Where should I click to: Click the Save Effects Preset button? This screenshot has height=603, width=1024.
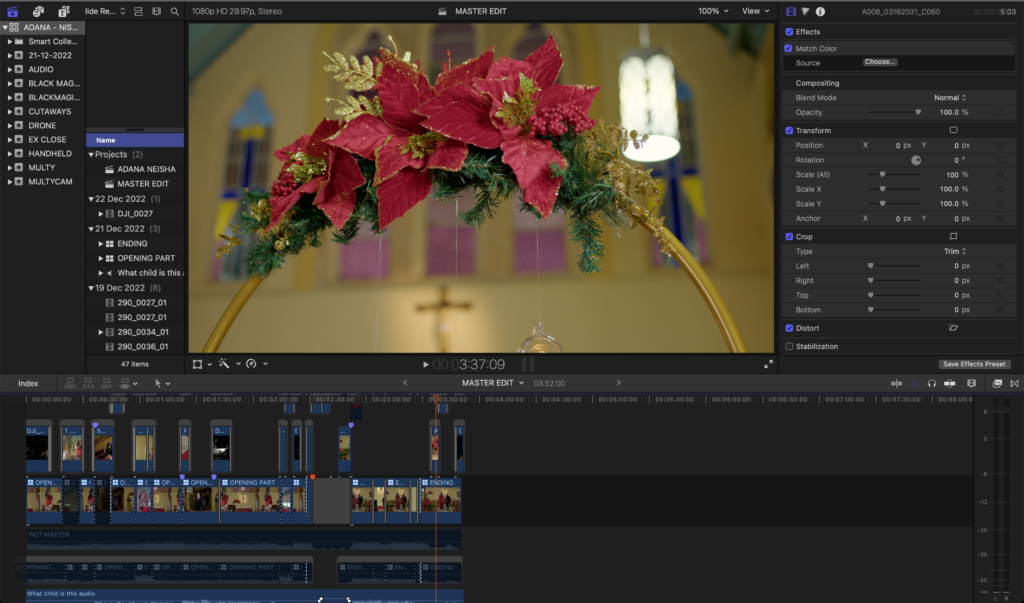tap(974, 364)
